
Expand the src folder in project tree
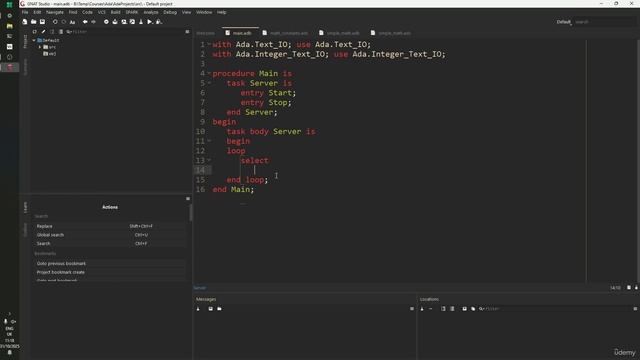pyautogui.click(x=40, y=47)
